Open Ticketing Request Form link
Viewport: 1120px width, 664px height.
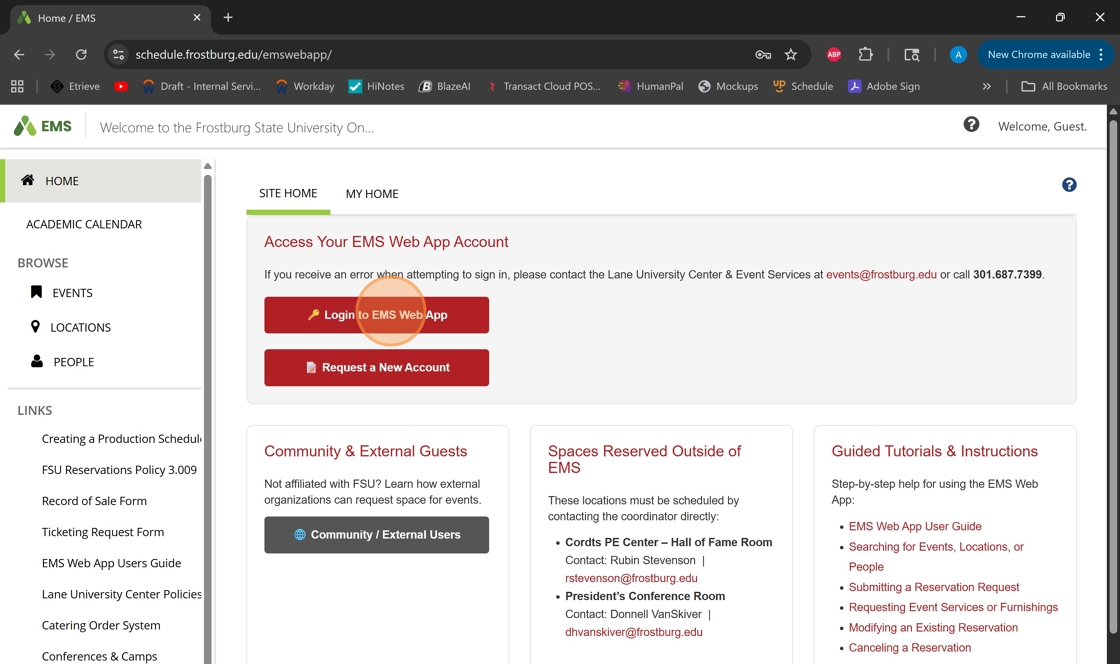103,532
